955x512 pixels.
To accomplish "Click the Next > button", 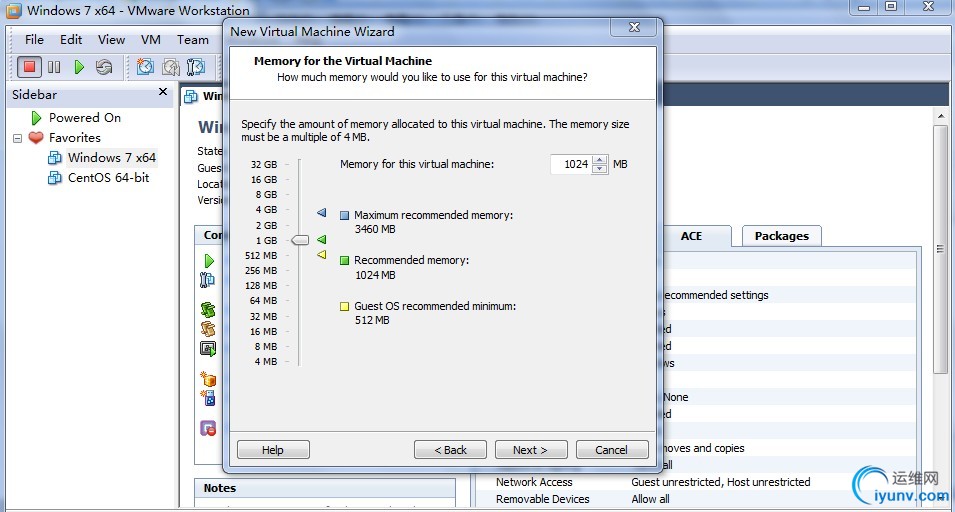I will tap(531, 450).
